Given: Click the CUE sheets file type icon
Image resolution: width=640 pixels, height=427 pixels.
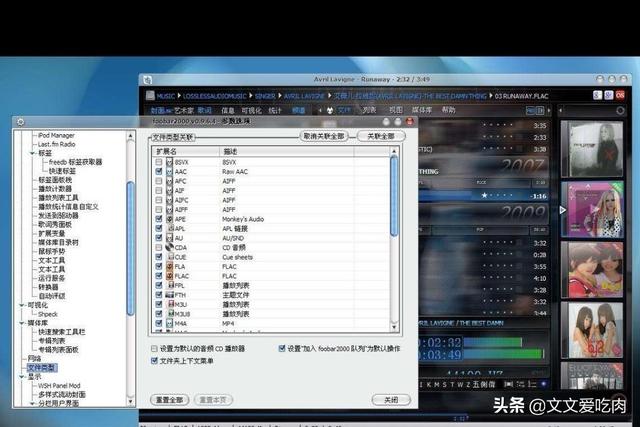Looking at the screenshot, I should [x=167, y=257].
